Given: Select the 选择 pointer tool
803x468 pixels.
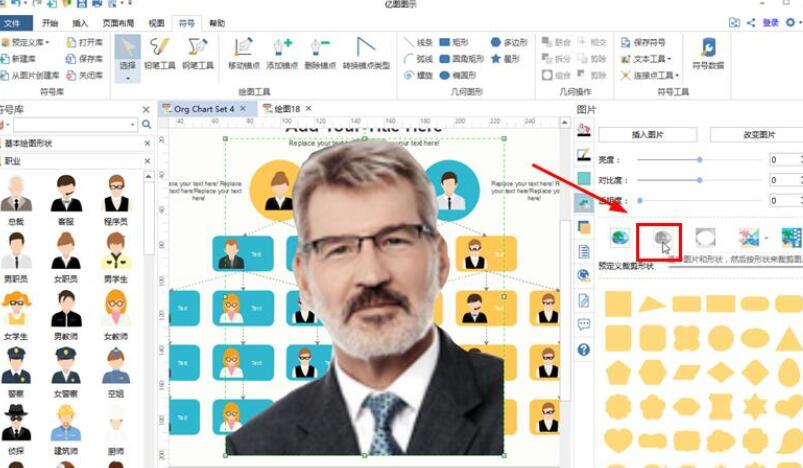Looking at the screenshot, I should pos(128,53).
